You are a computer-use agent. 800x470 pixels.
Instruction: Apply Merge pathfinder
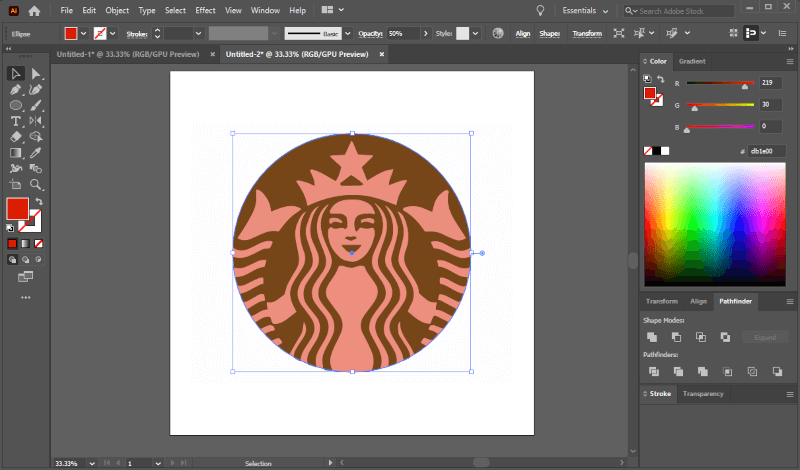(x=703, y=372)
